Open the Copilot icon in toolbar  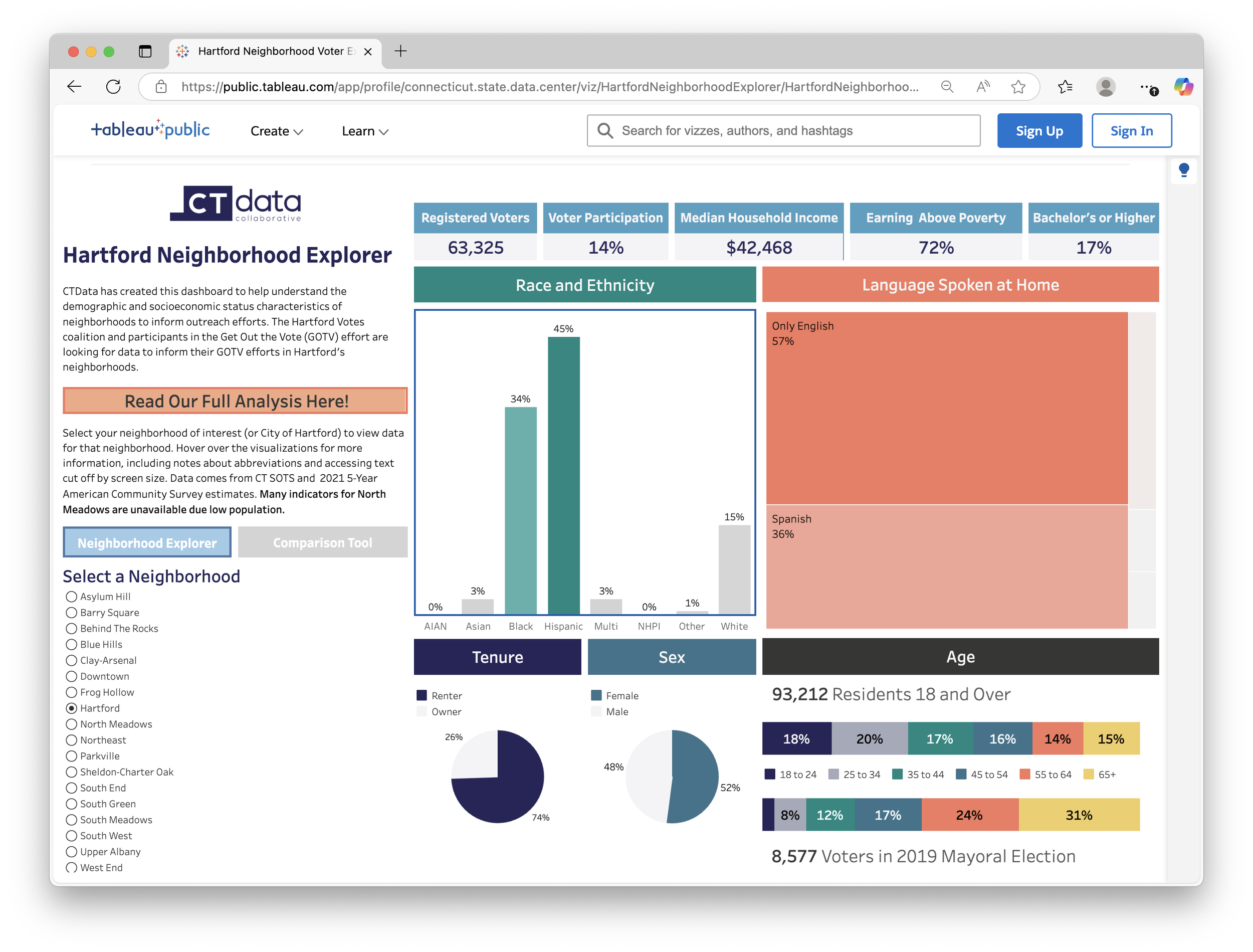[x=1183, y=87]
